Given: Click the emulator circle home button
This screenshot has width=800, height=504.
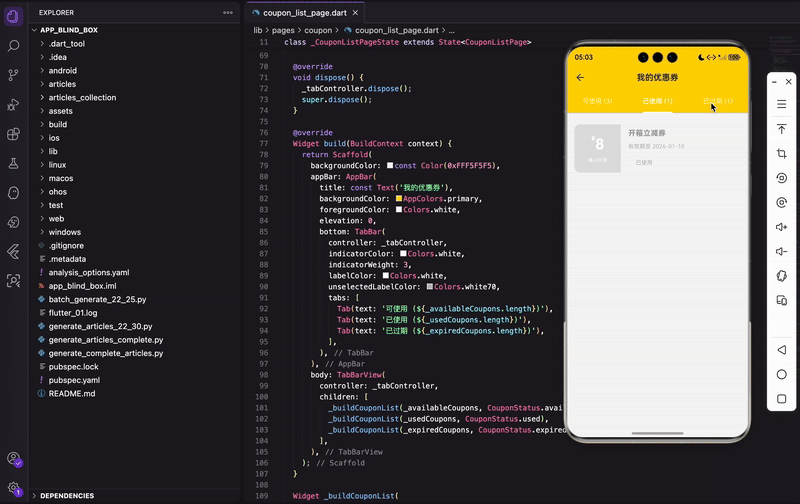Looking at the screenshot, I should click(781, 374).
